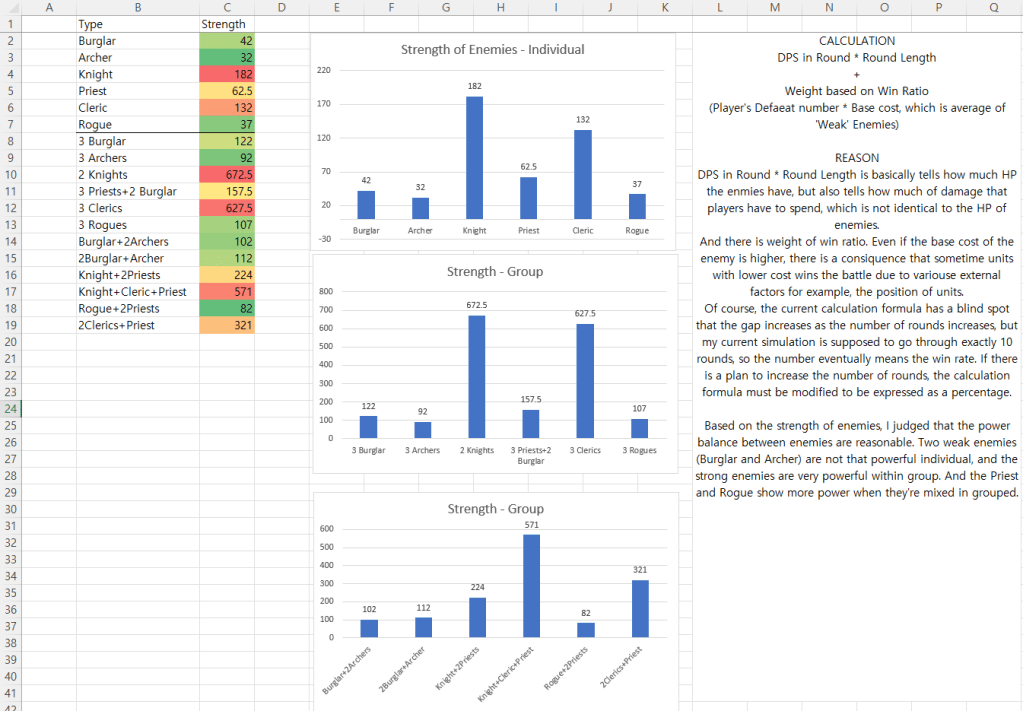
Task: Select the 3 Clerics bar in the middle chart
Action: [584, 380]
